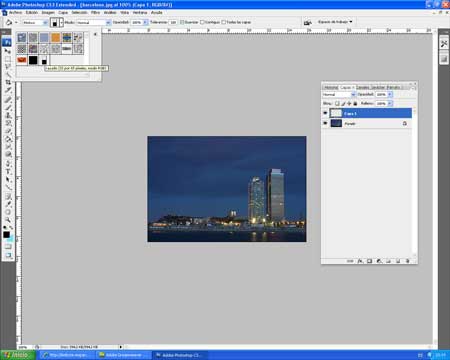Open layer blending mode Normal dropdown
The height and width of the screenshot is (360, 450).
coord(339,95)
